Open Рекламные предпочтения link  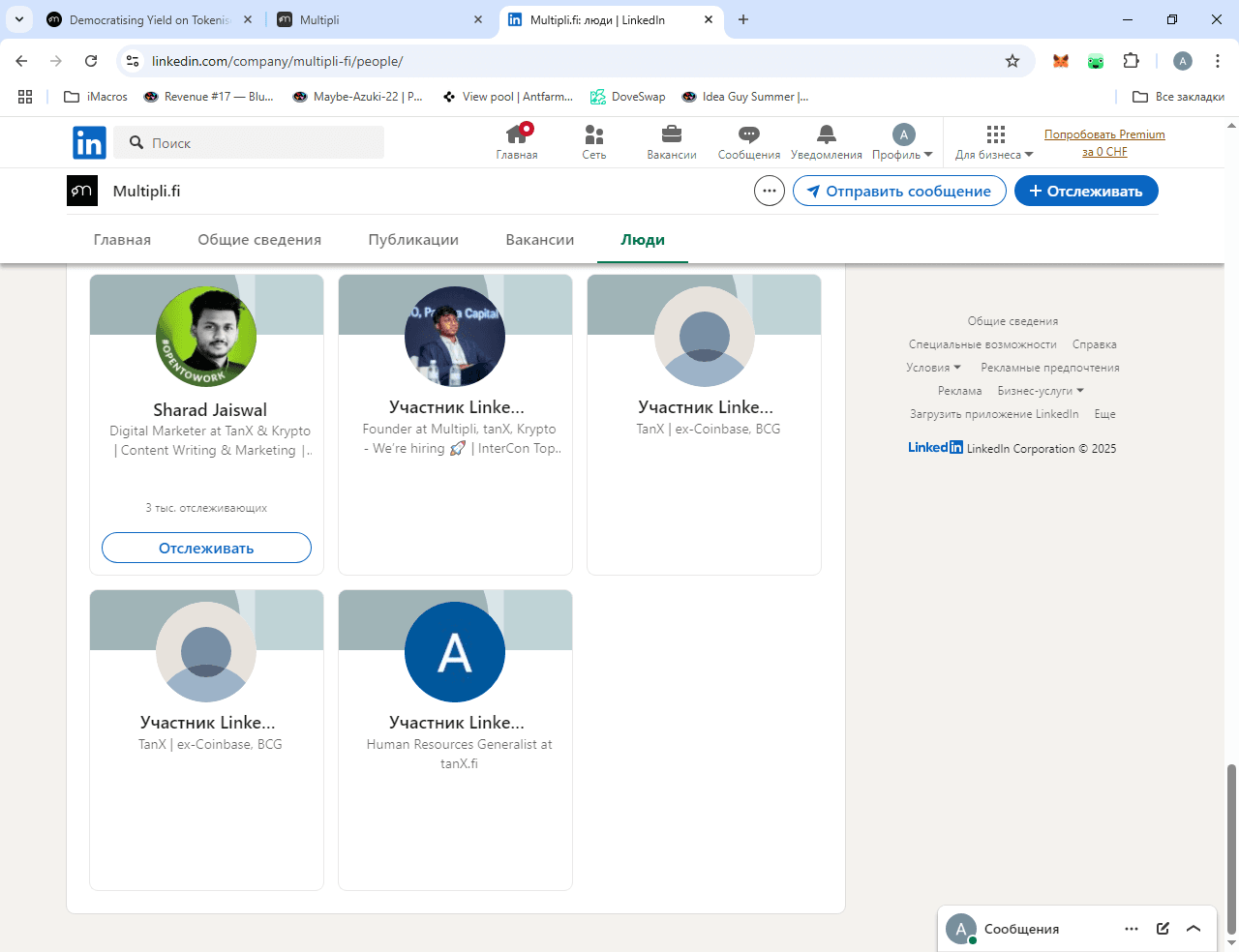tap(1050, 368)
